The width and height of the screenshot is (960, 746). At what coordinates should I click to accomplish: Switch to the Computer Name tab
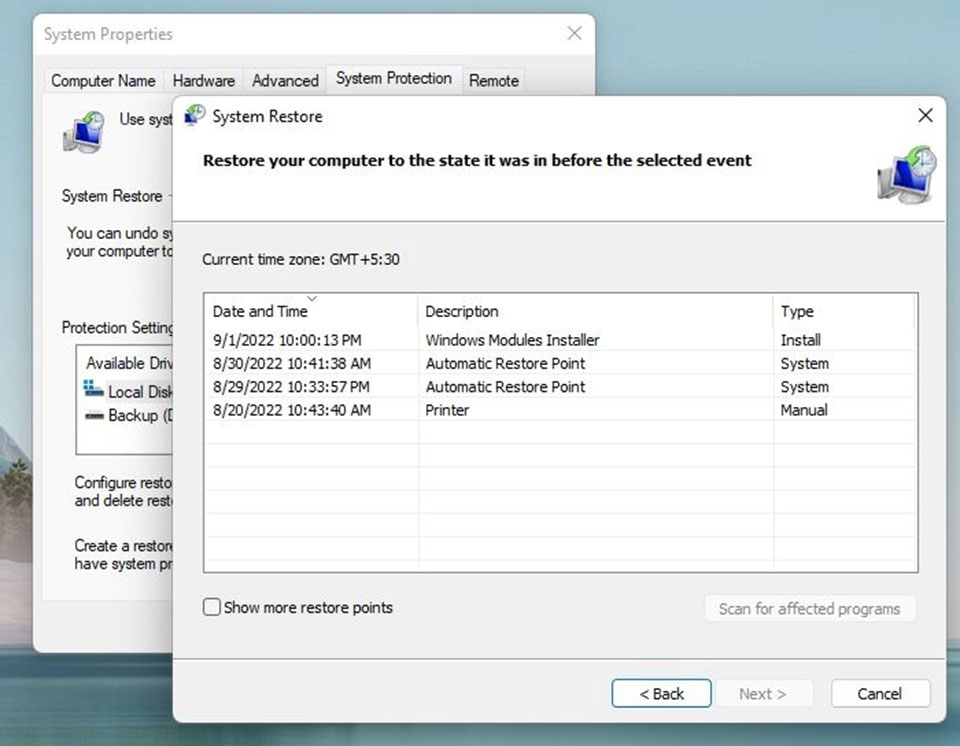[103, 80]
